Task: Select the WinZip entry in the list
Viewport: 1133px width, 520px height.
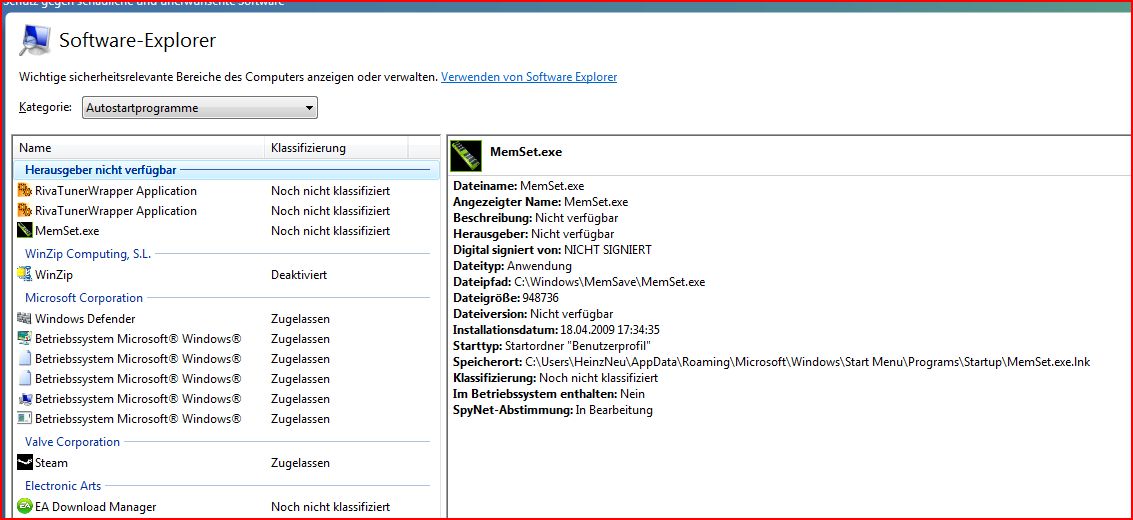Action: tap(53, 275)
